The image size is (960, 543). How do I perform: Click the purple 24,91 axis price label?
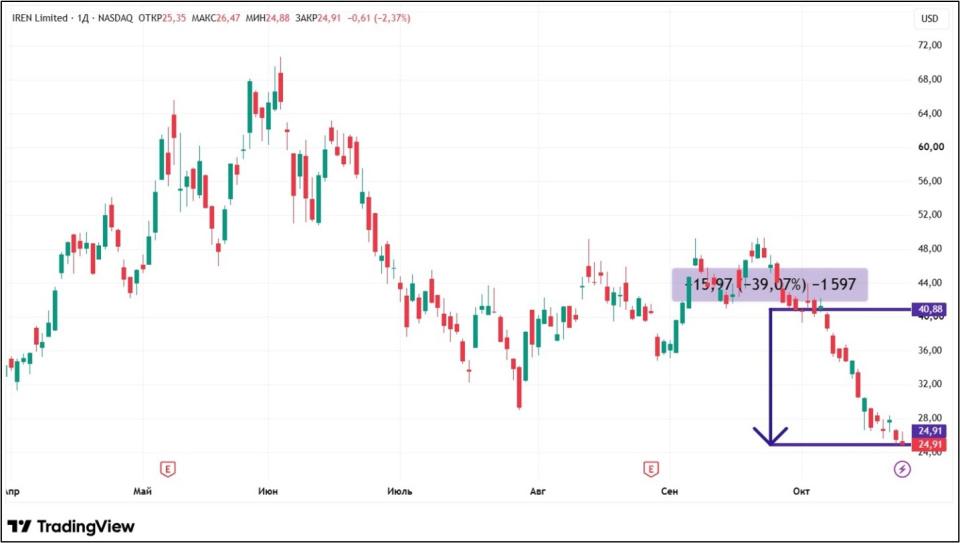929,431
